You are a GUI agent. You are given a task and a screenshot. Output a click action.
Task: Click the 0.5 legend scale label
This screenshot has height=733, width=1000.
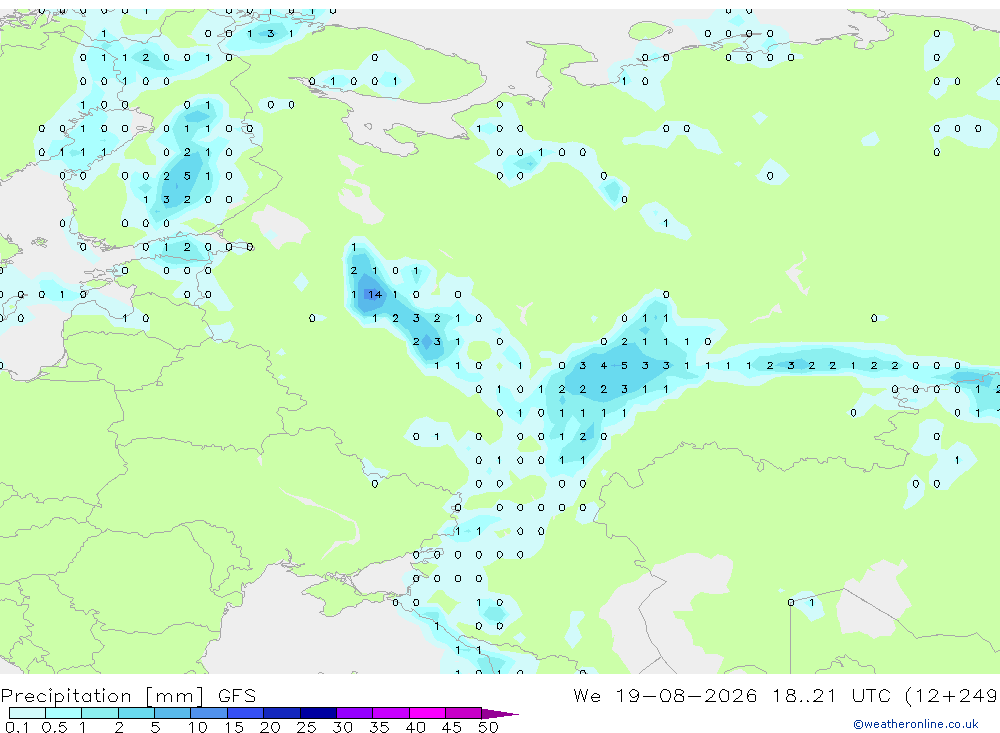coord(54,727)
